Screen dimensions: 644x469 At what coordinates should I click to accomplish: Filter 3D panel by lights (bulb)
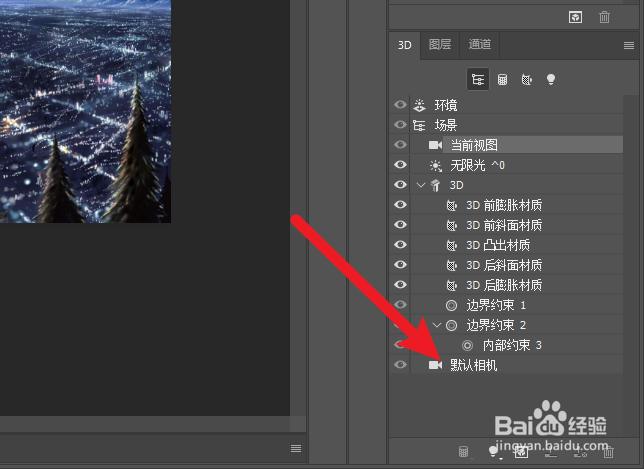[551, 79]
